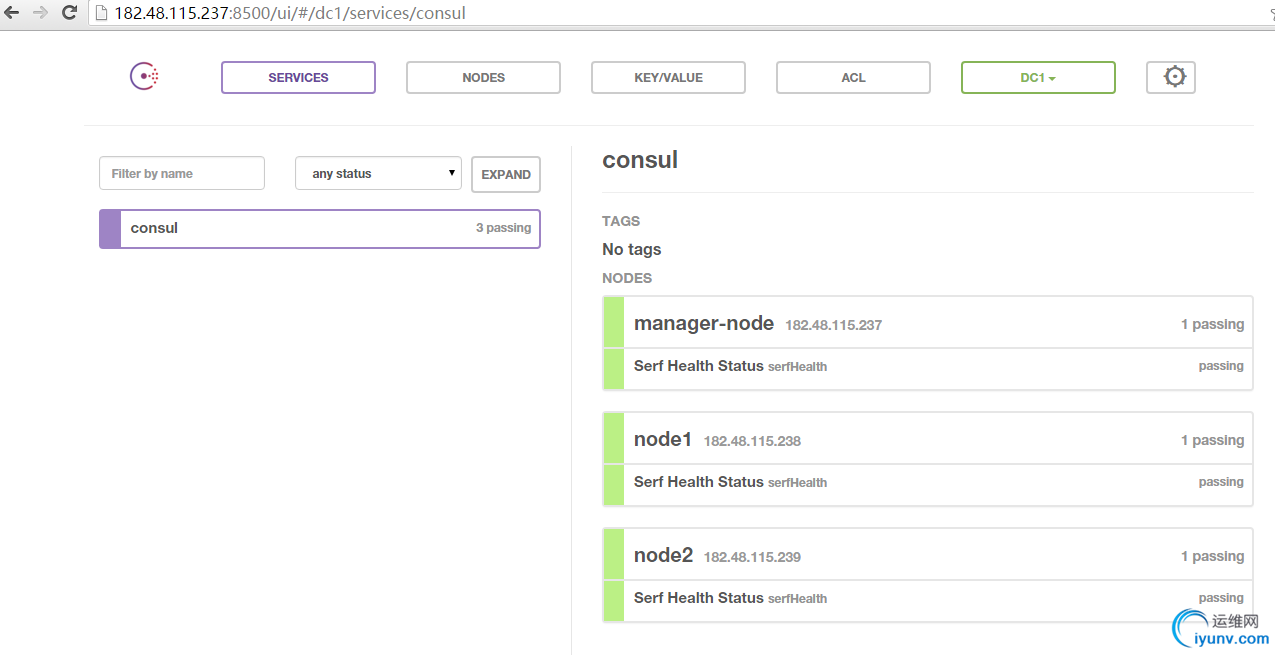Click '1 passing' on node2 card
Image resolution: width=1275 pixels, height=655 pixels.
coord(1212,556)
